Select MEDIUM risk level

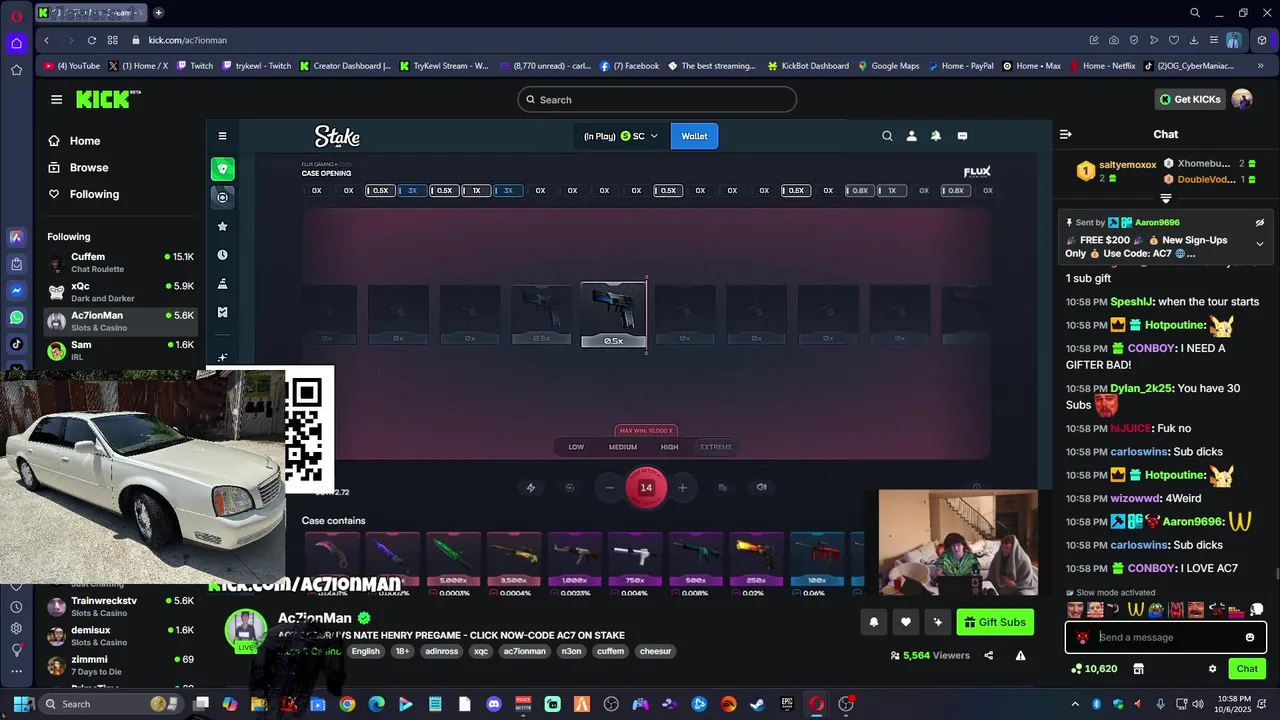click(623, 447)
